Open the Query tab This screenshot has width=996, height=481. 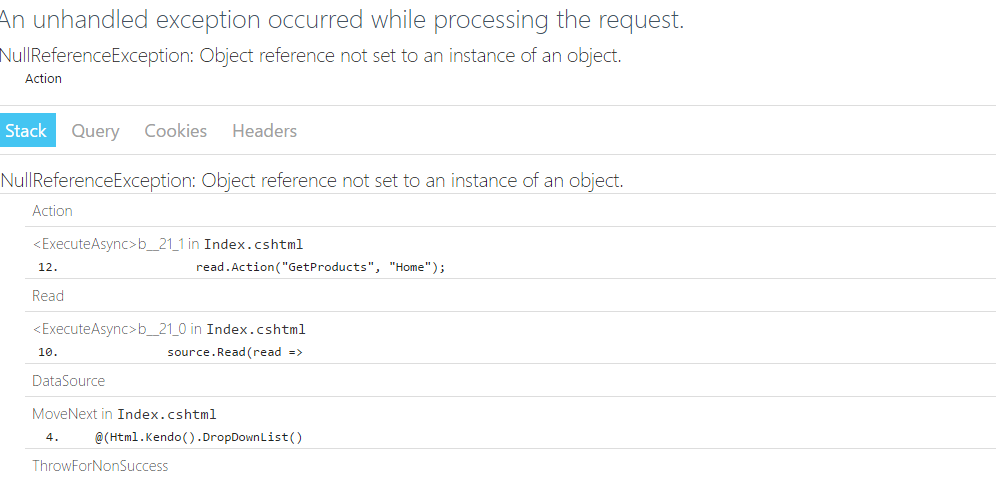[x=95, y=131]
